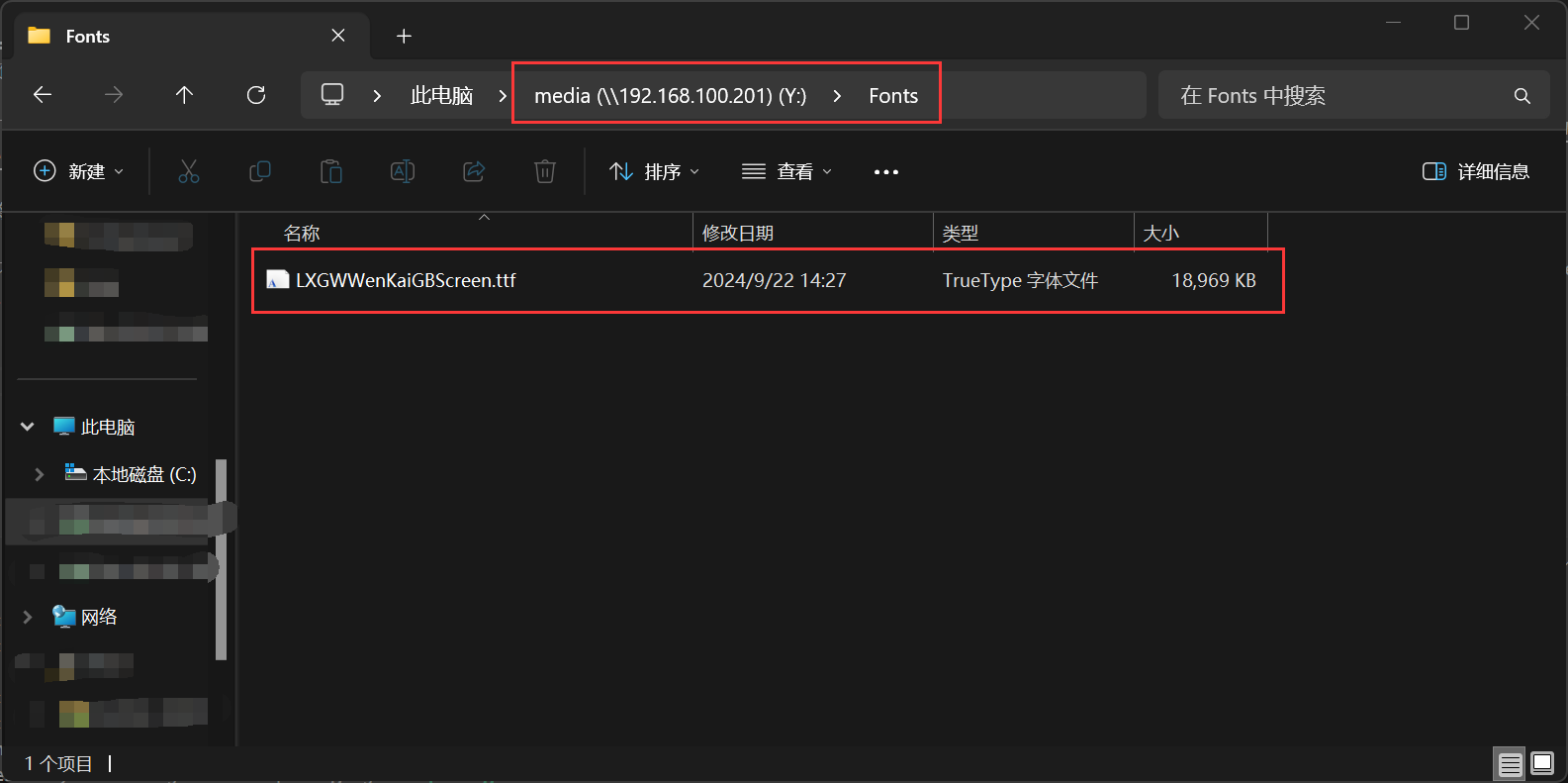
Task: Expand chevron after 此电脑 in address bar
Action: 503,96
